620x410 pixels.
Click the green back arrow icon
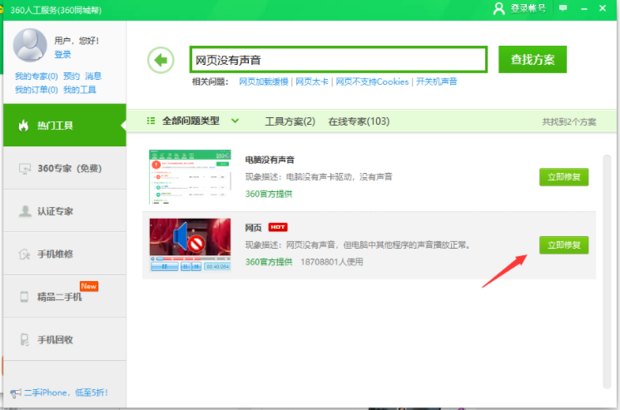[x=161, y=60]
